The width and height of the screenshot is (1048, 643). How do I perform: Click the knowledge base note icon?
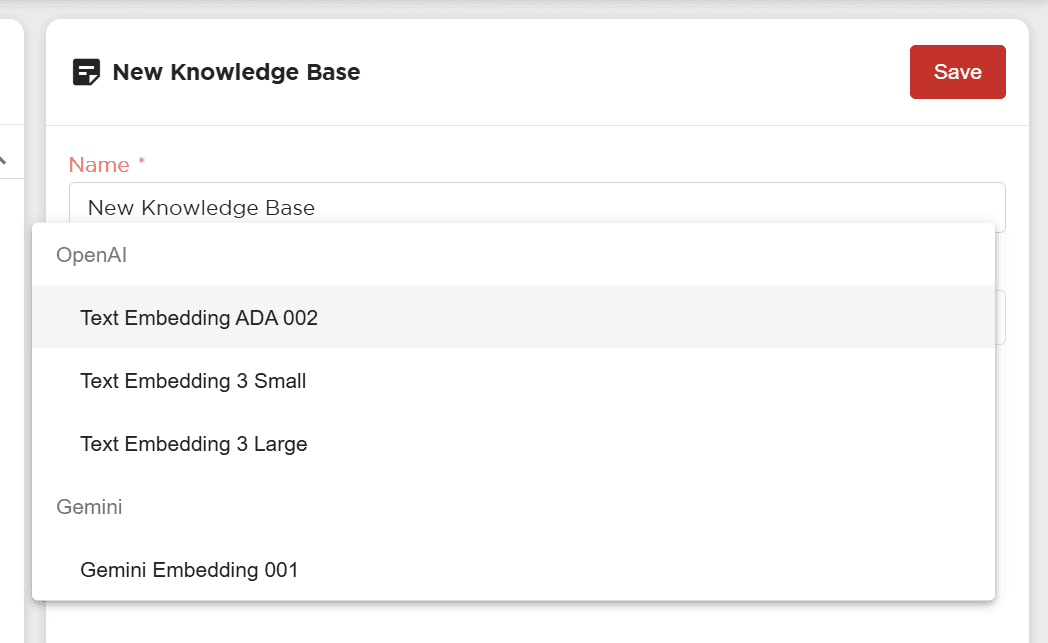pos(86,72)
